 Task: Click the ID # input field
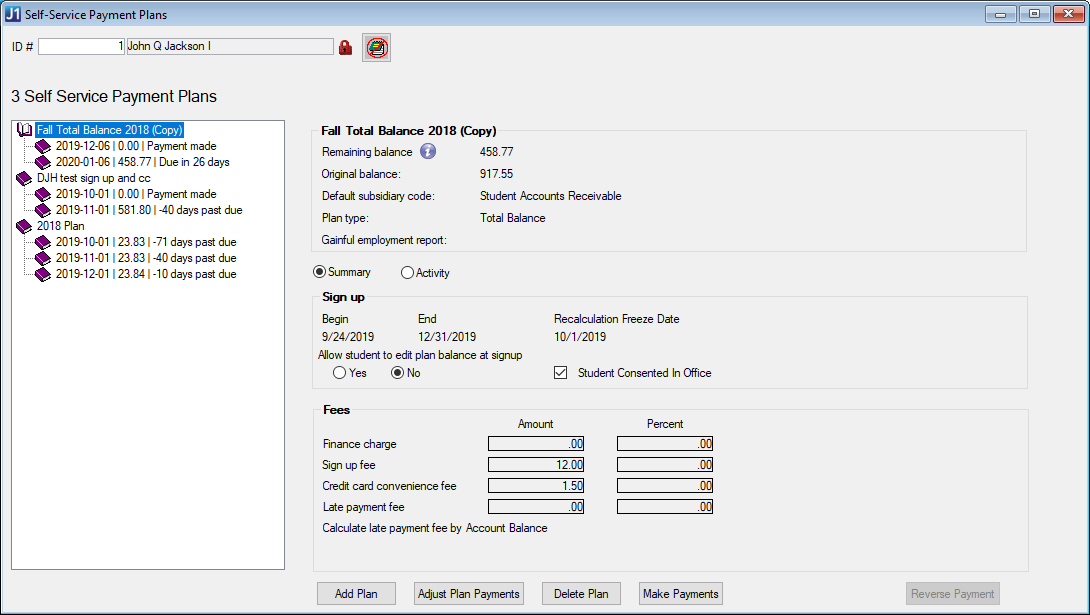(x=81, y=47)
